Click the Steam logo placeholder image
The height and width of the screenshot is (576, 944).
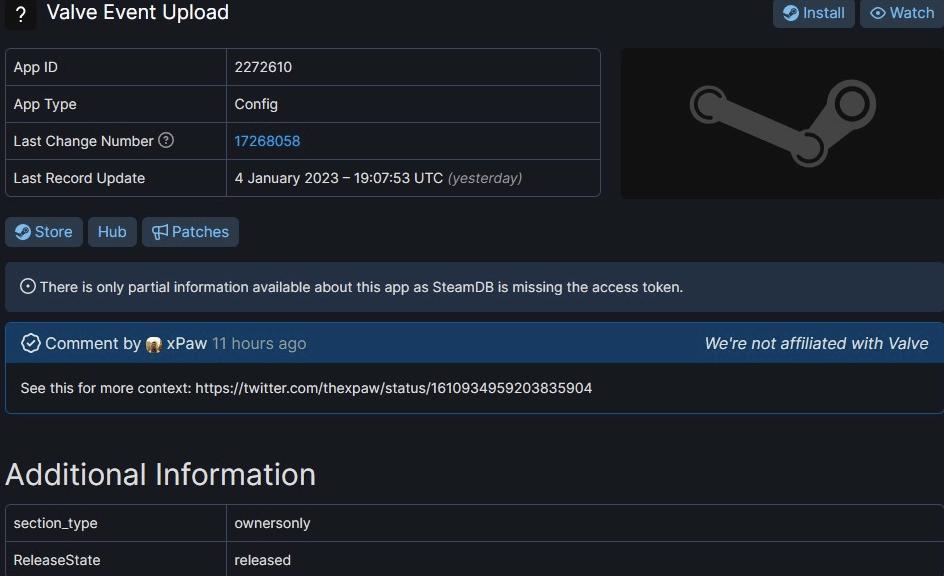pos(781,122)
